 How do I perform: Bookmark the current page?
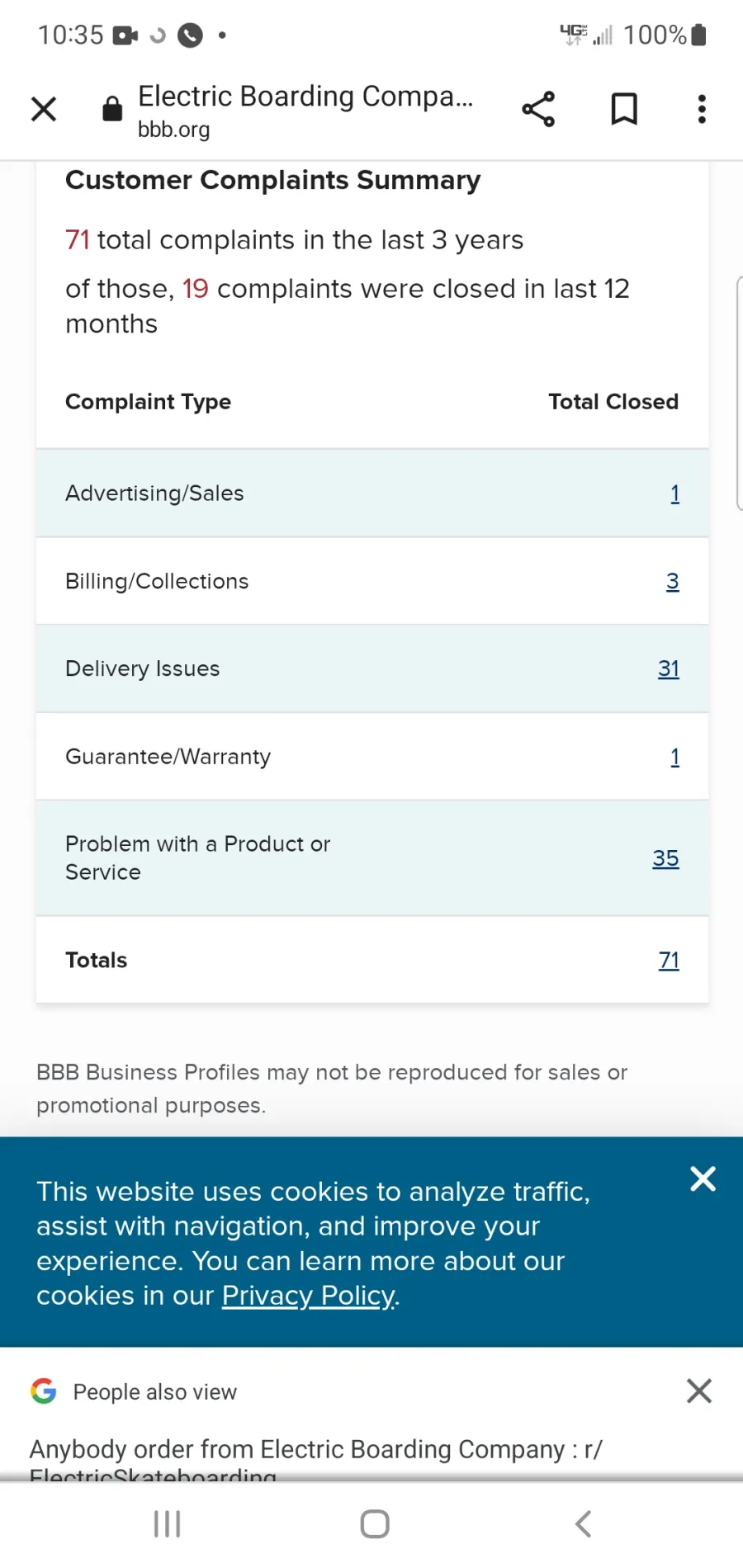coord(624,109)
